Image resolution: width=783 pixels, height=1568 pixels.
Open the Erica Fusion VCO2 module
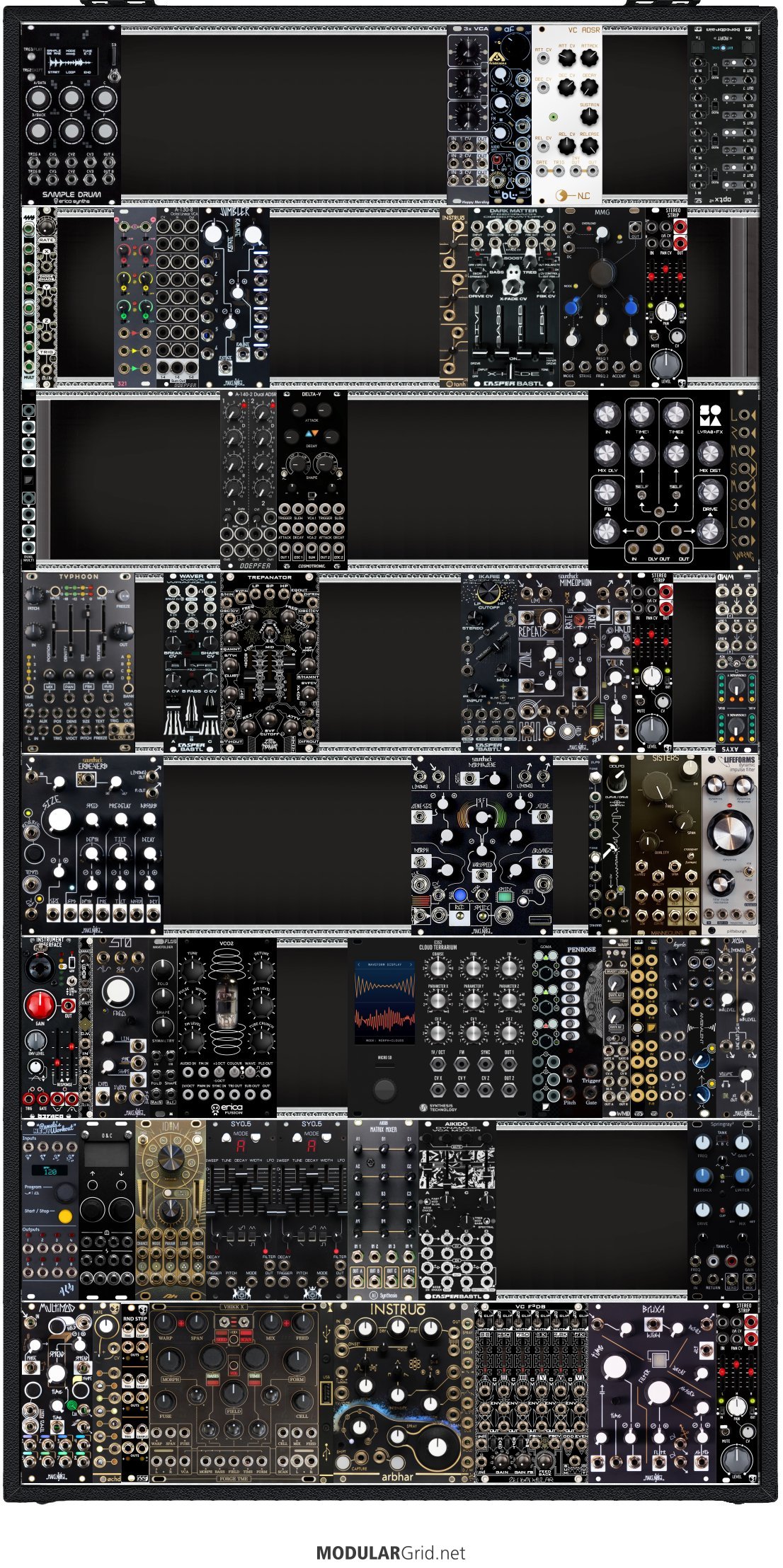(x=227, y=1027)
